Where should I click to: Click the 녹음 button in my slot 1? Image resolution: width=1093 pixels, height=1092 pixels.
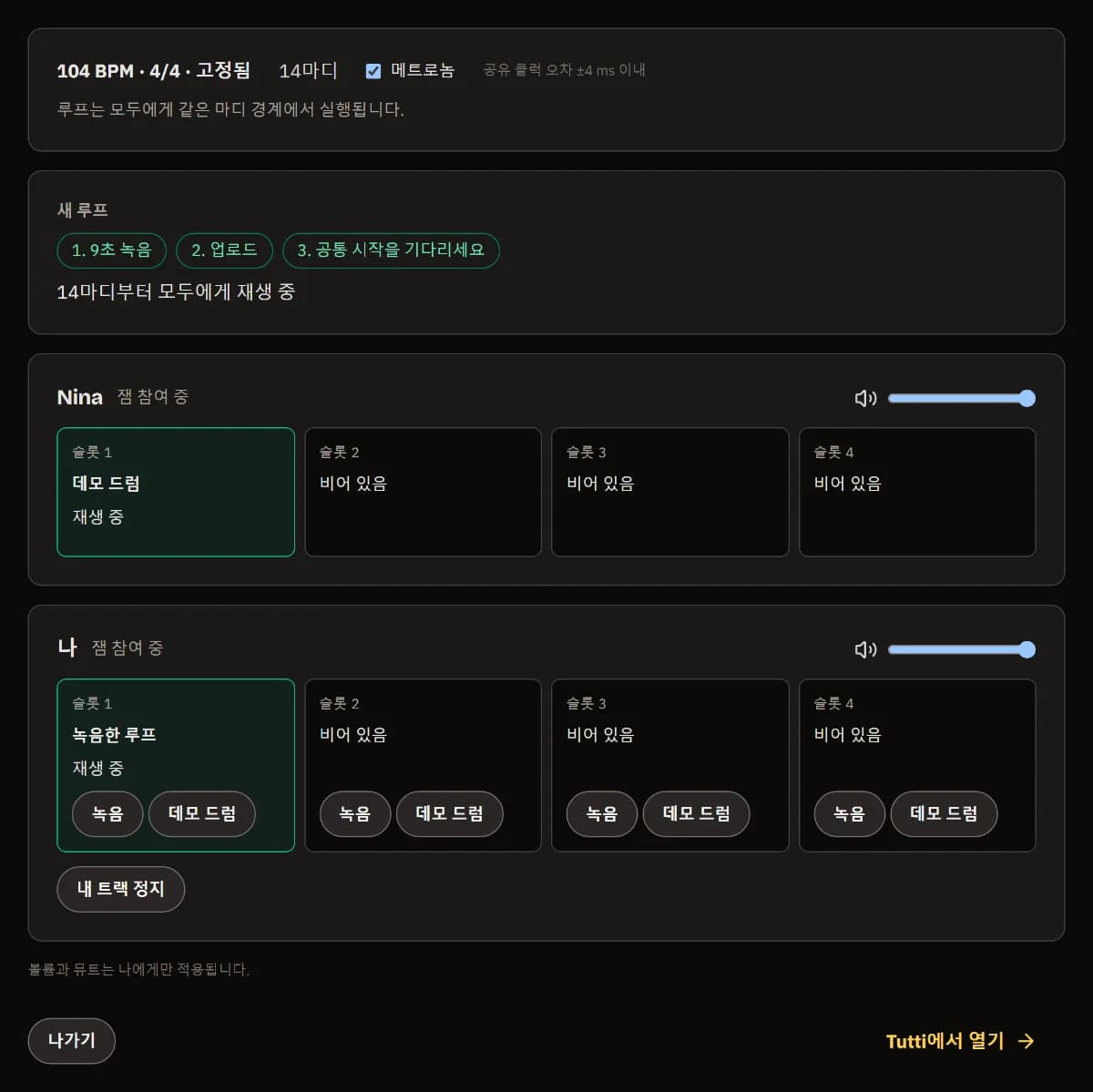coord(107,813)
